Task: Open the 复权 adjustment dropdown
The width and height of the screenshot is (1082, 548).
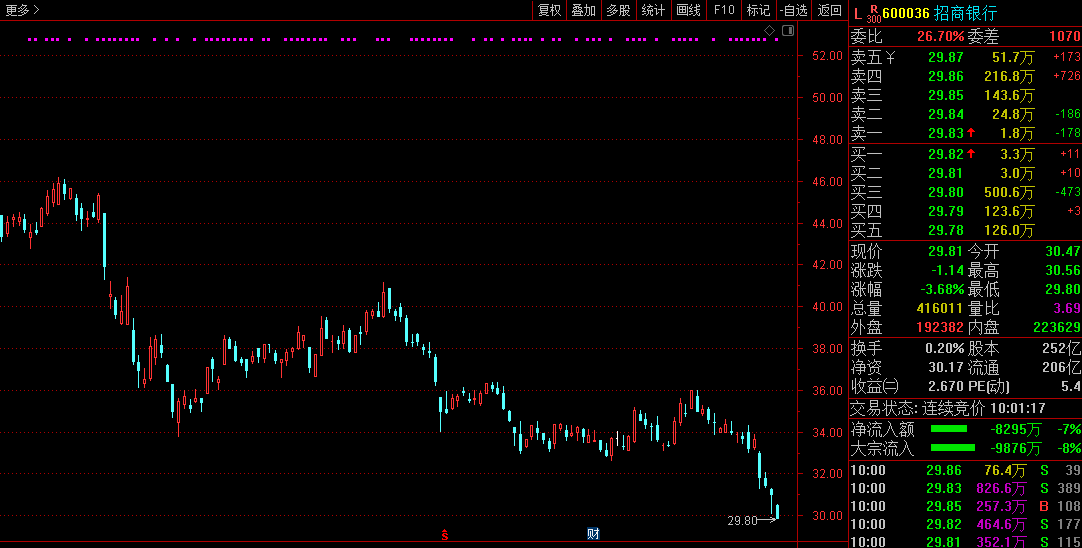Action: click(x=550, y=10)
